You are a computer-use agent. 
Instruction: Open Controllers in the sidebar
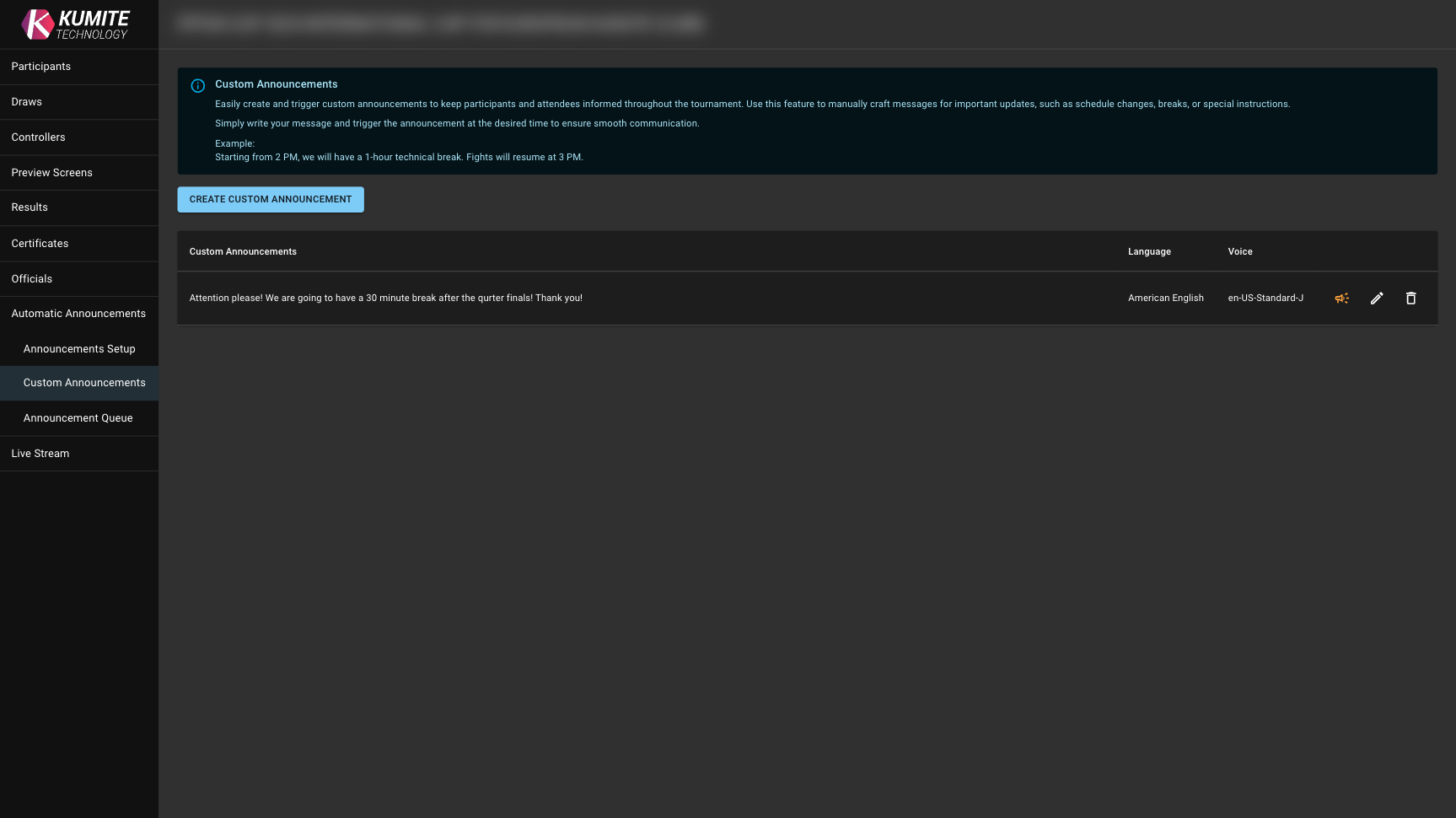pyautogui.click(x=39, y=137)
